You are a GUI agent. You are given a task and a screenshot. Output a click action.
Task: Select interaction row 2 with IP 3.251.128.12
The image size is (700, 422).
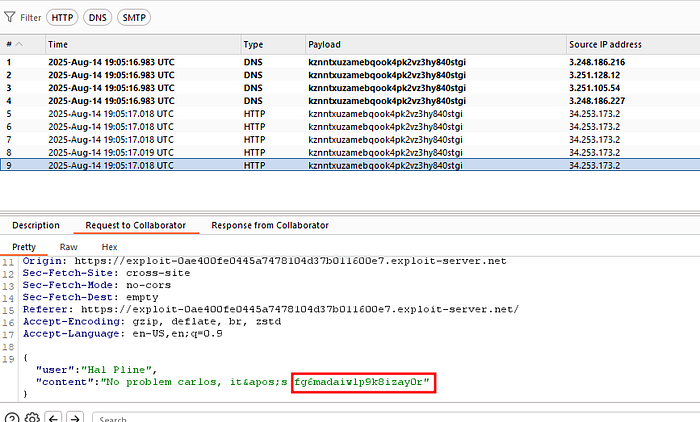click(x=350, y=75)
